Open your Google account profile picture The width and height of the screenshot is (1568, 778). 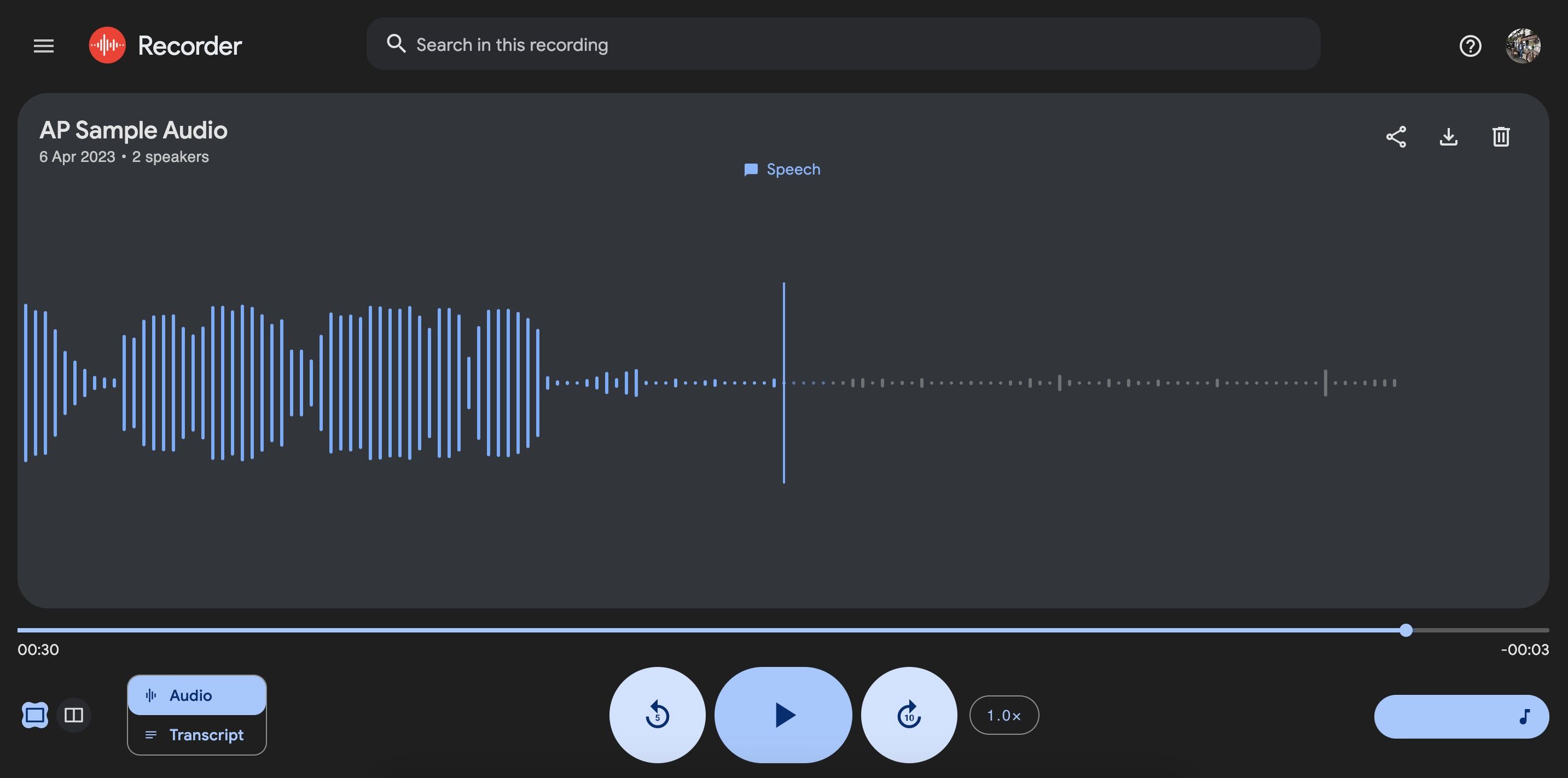click(1524, 45)
